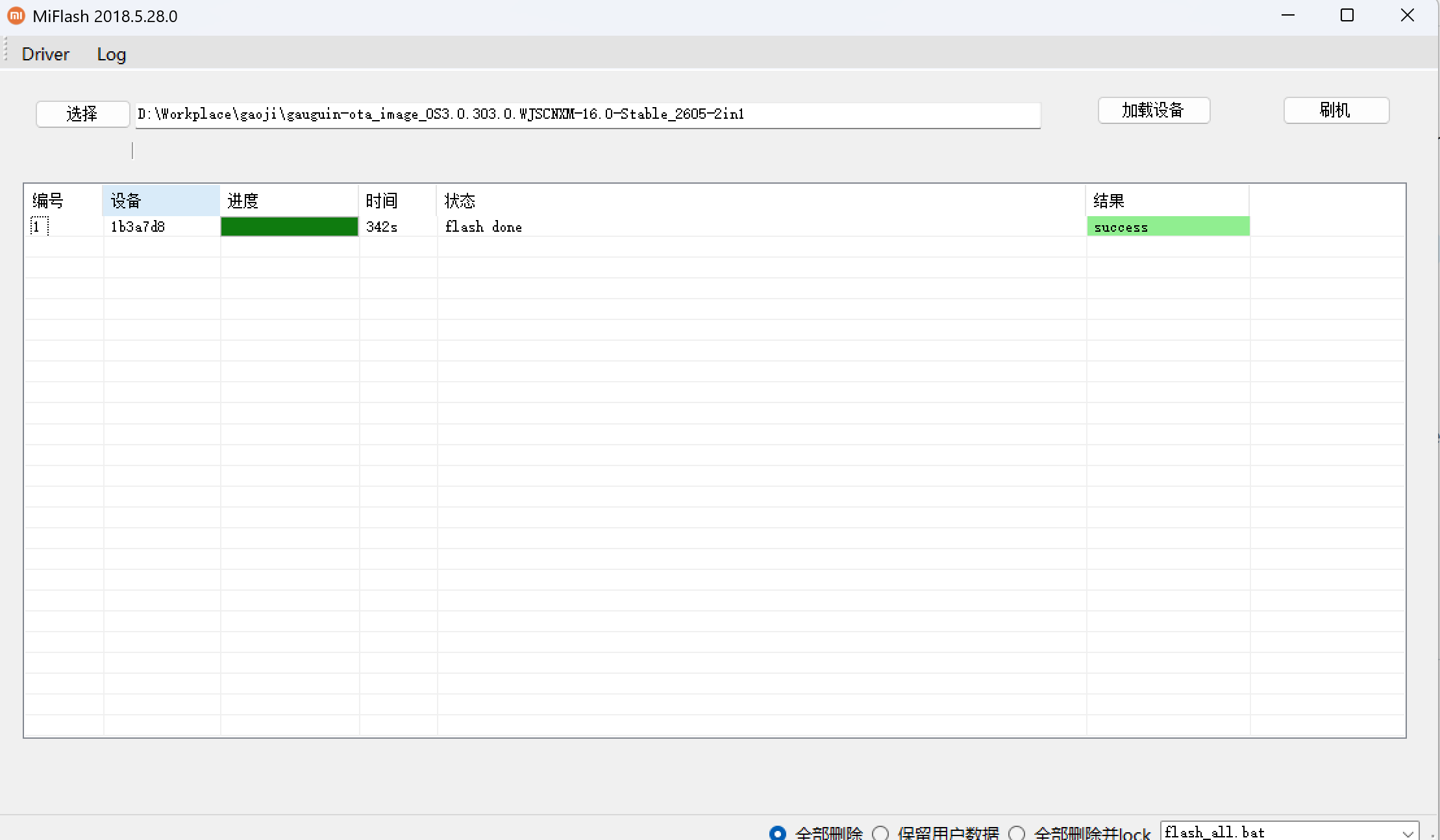Click the 342s time cell
Viewport: 1440px width, 840px height.
click(x=398, y=227)
